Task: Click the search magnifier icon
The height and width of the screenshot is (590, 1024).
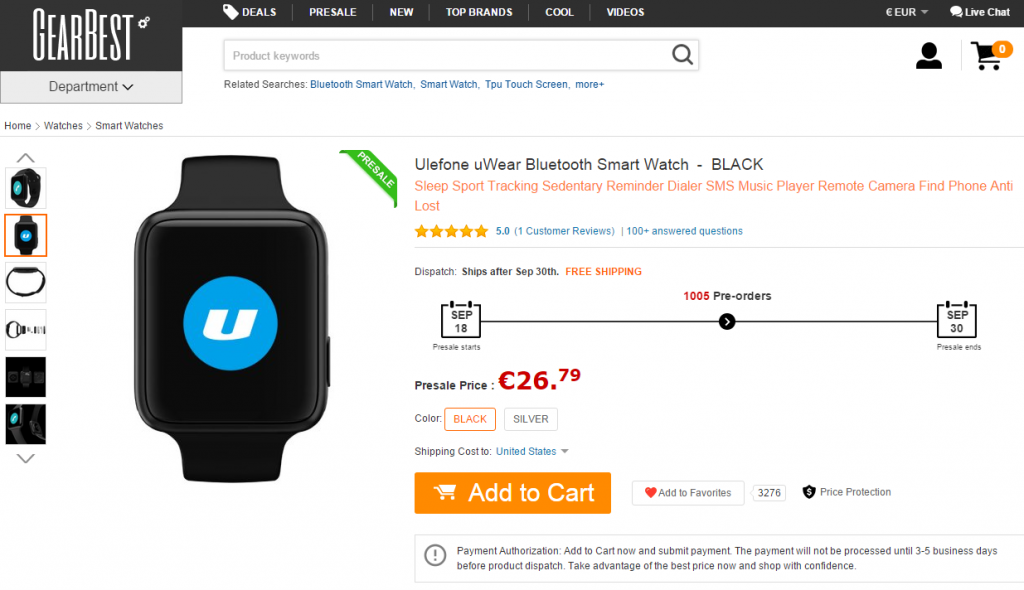Action: coord(682,55)
